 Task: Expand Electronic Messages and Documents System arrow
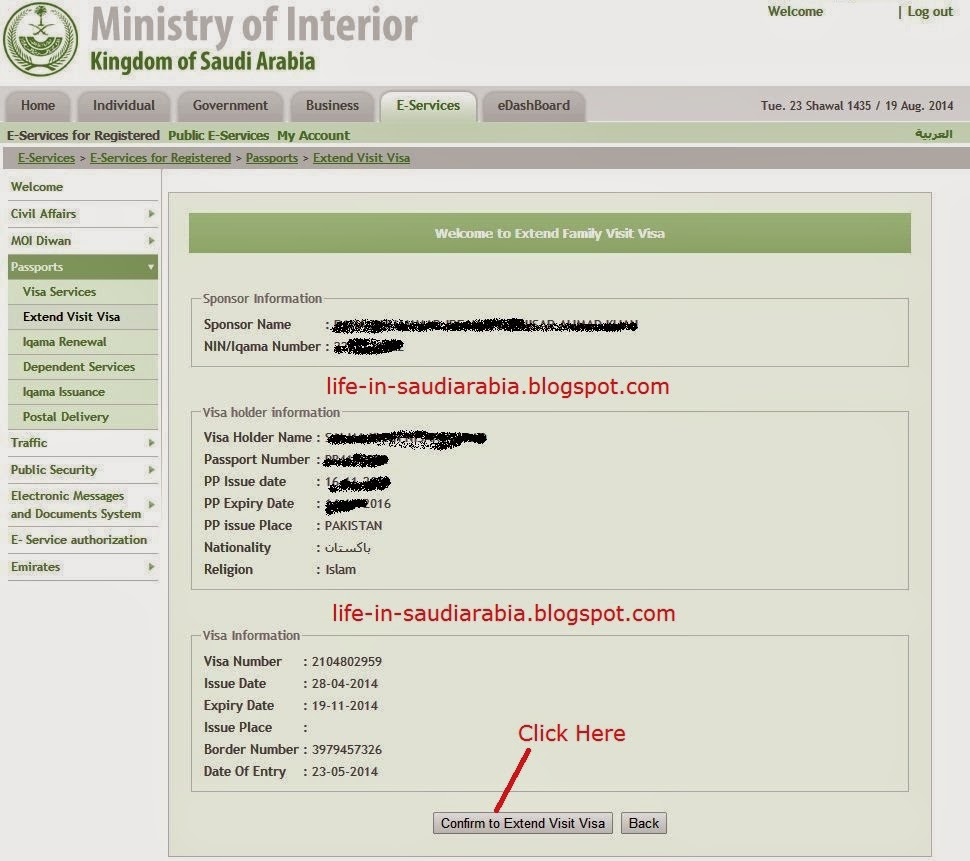(x=151, y=505)
